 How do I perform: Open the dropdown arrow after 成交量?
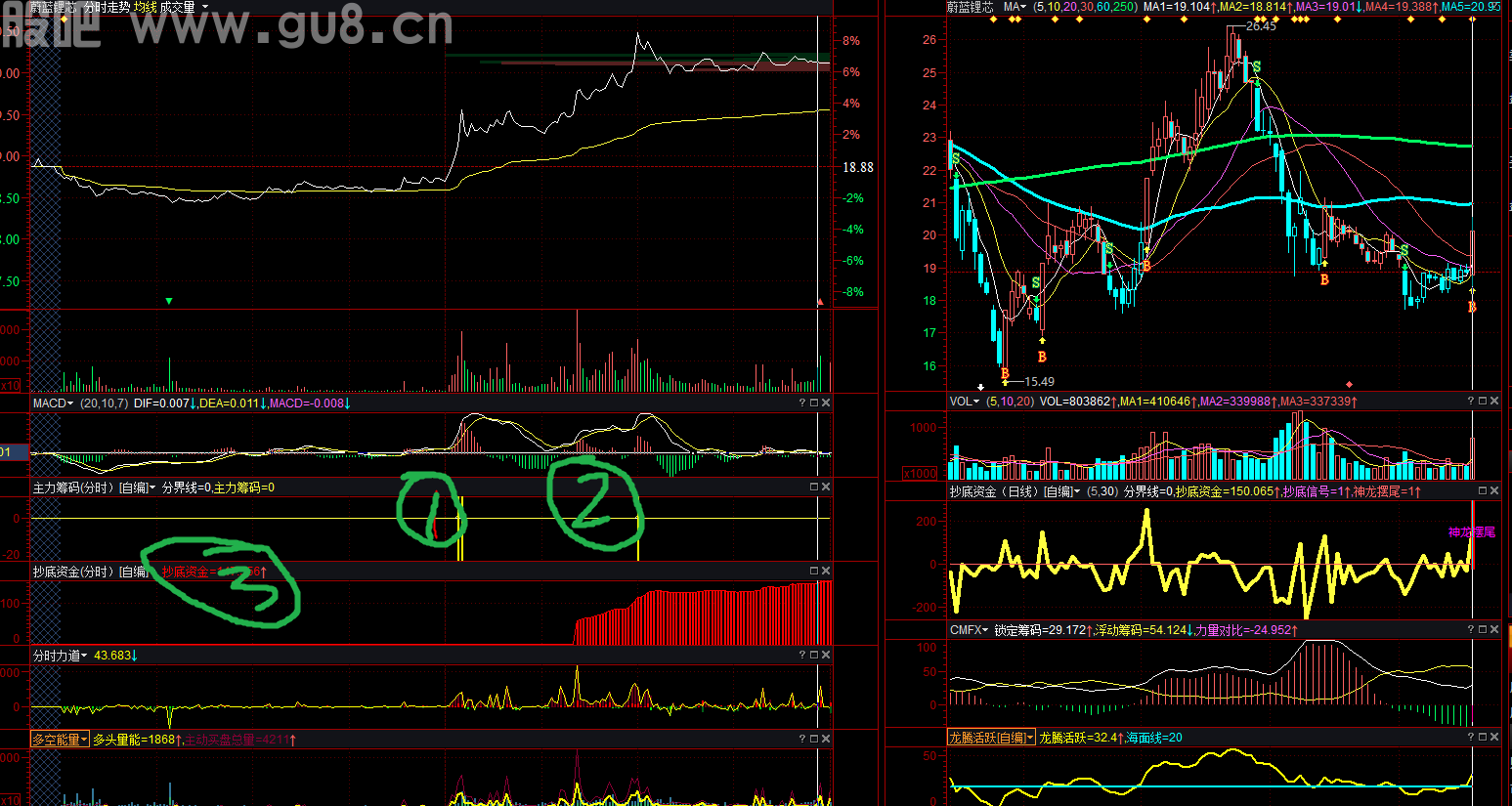205,7
